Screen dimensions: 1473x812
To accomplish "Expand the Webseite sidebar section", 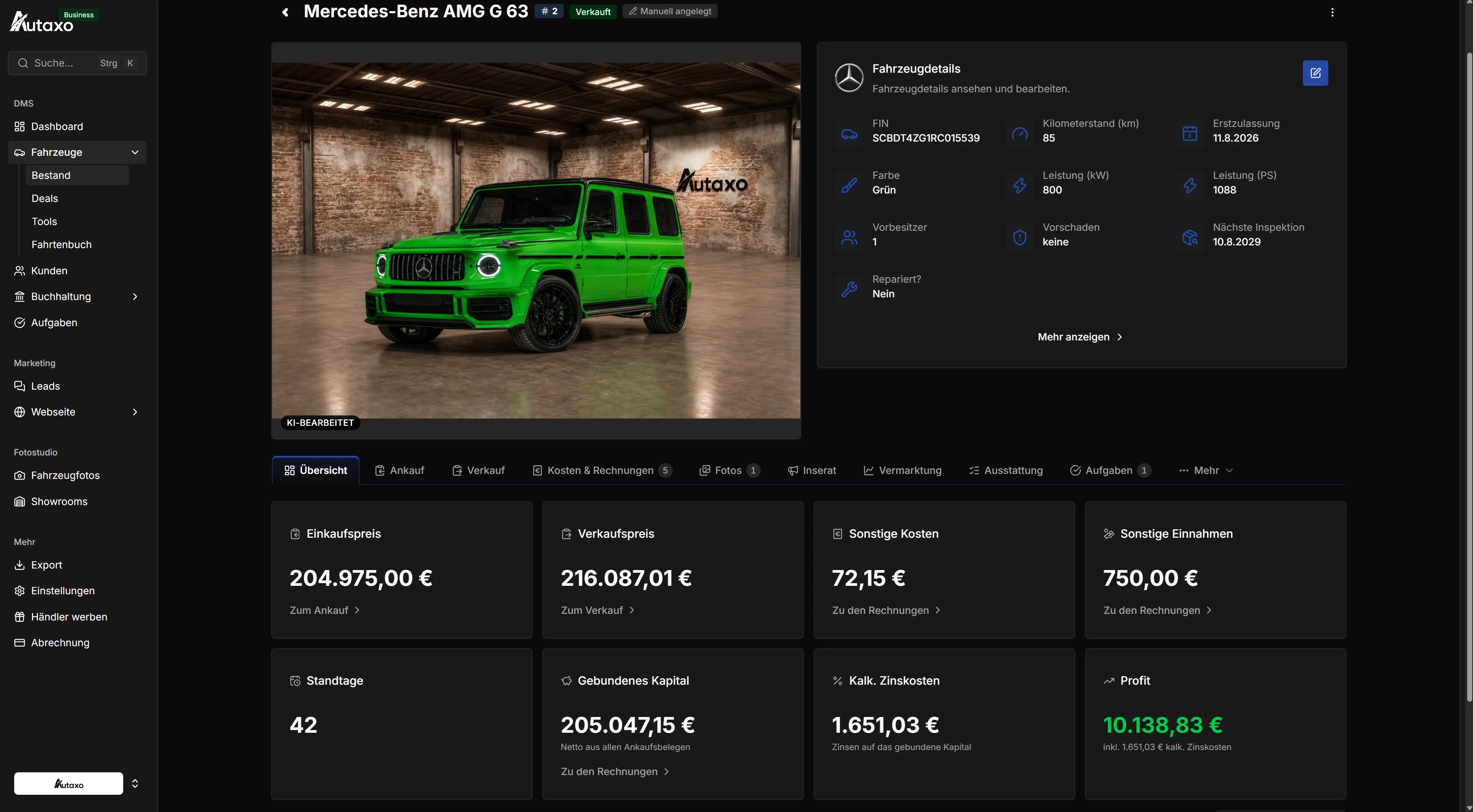I will 135,412.
